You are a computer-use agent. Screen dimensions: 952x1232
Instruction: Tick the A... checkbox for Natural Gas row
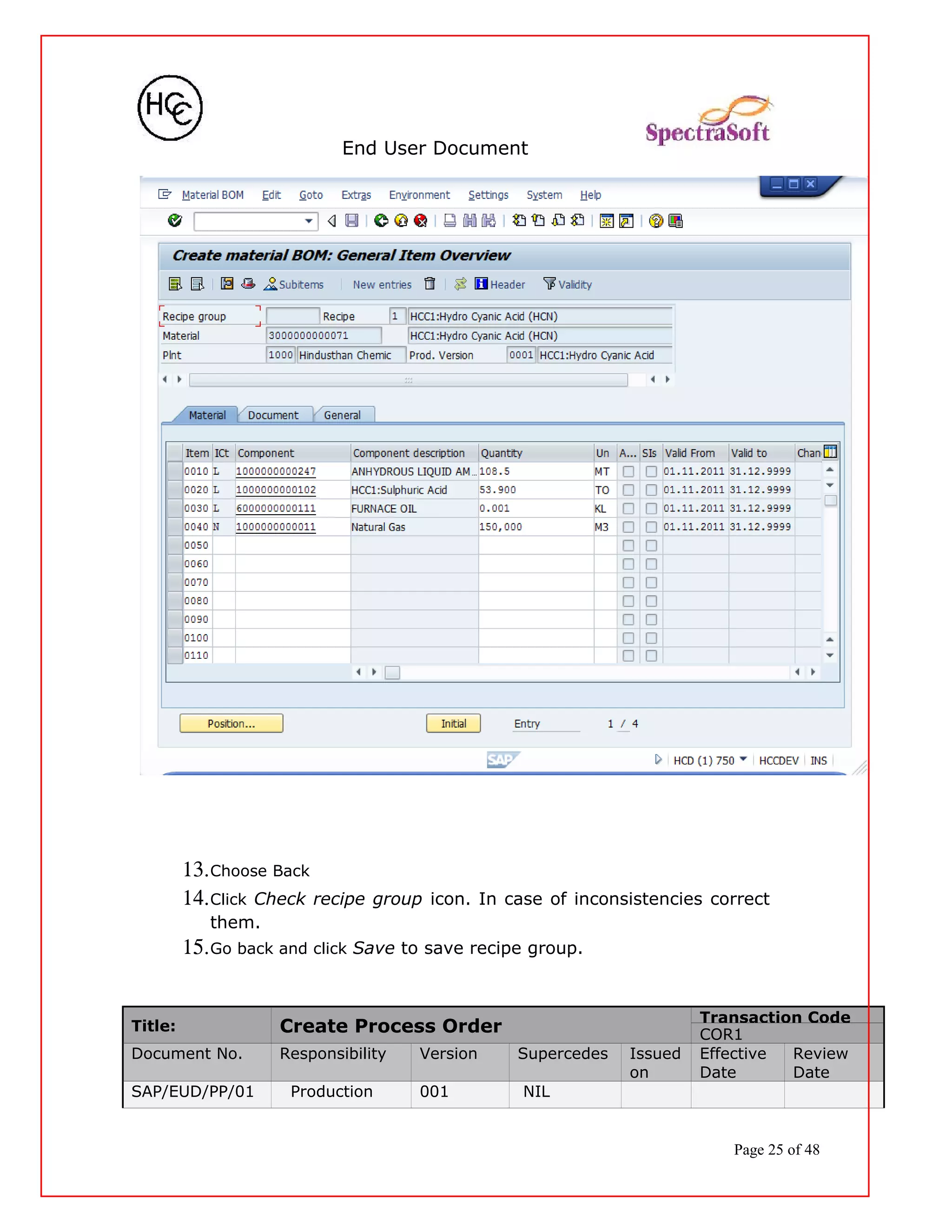[628, 528]
